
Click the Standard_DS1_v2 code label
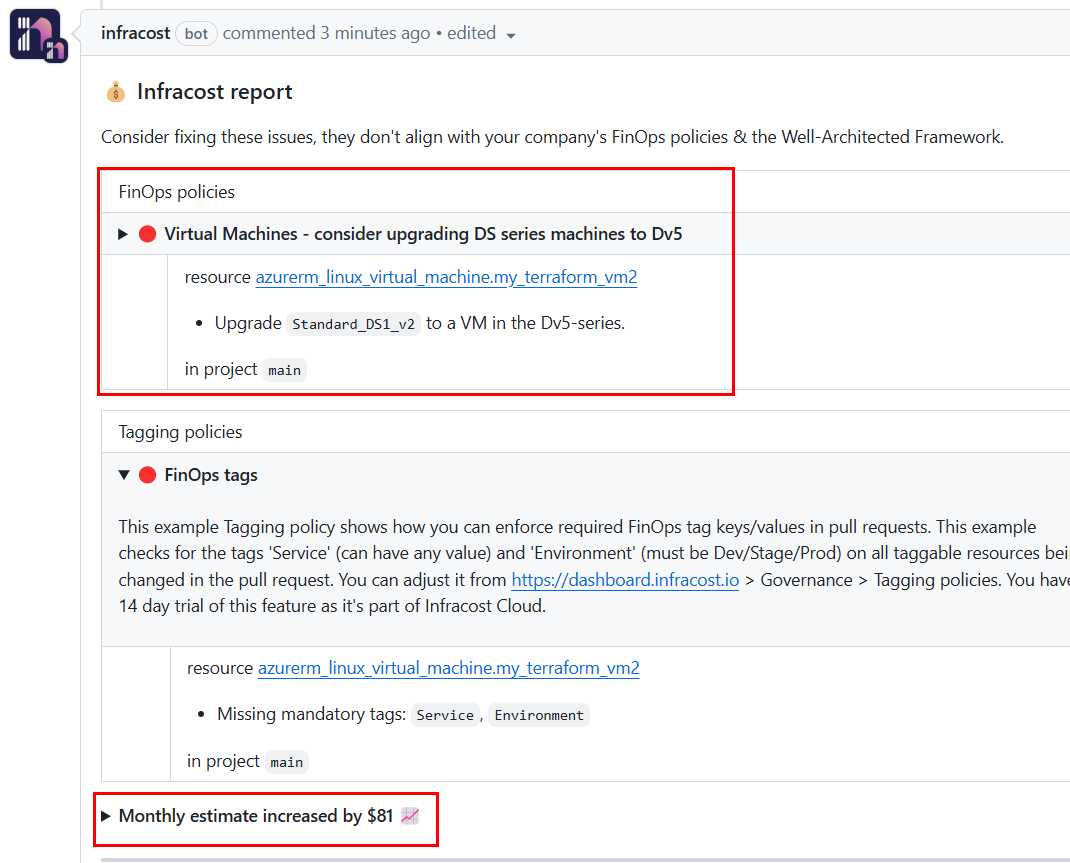point(353,323)
